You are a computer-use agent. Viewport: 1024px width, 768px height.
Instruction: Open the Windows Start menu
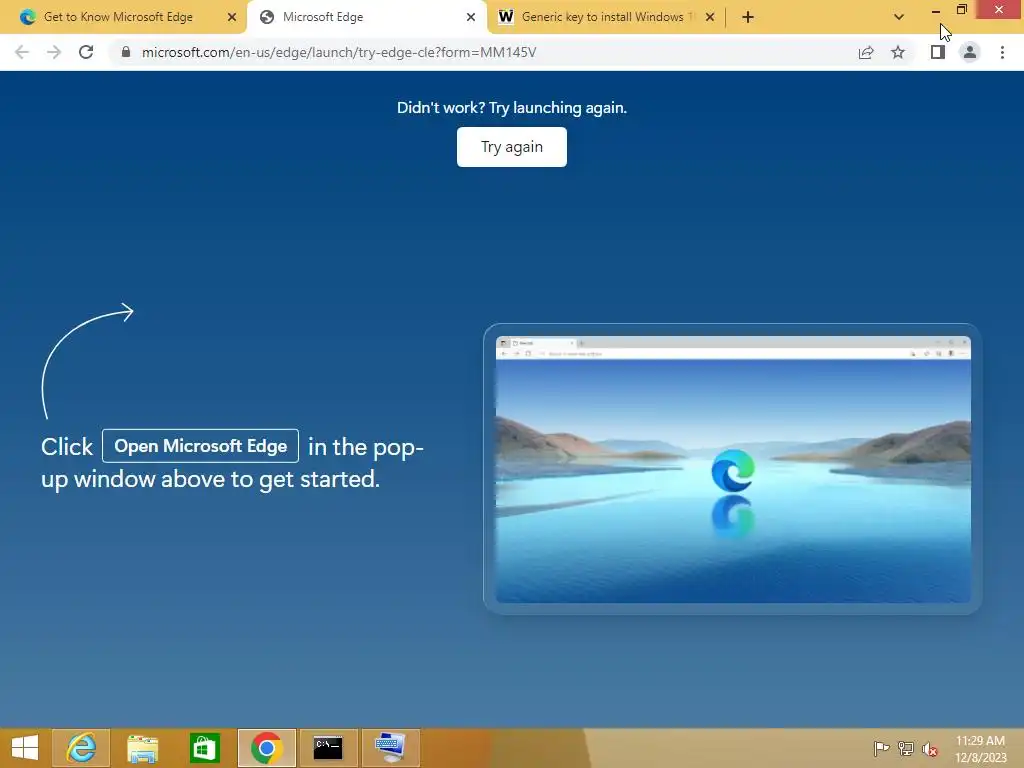pos(25,748)
